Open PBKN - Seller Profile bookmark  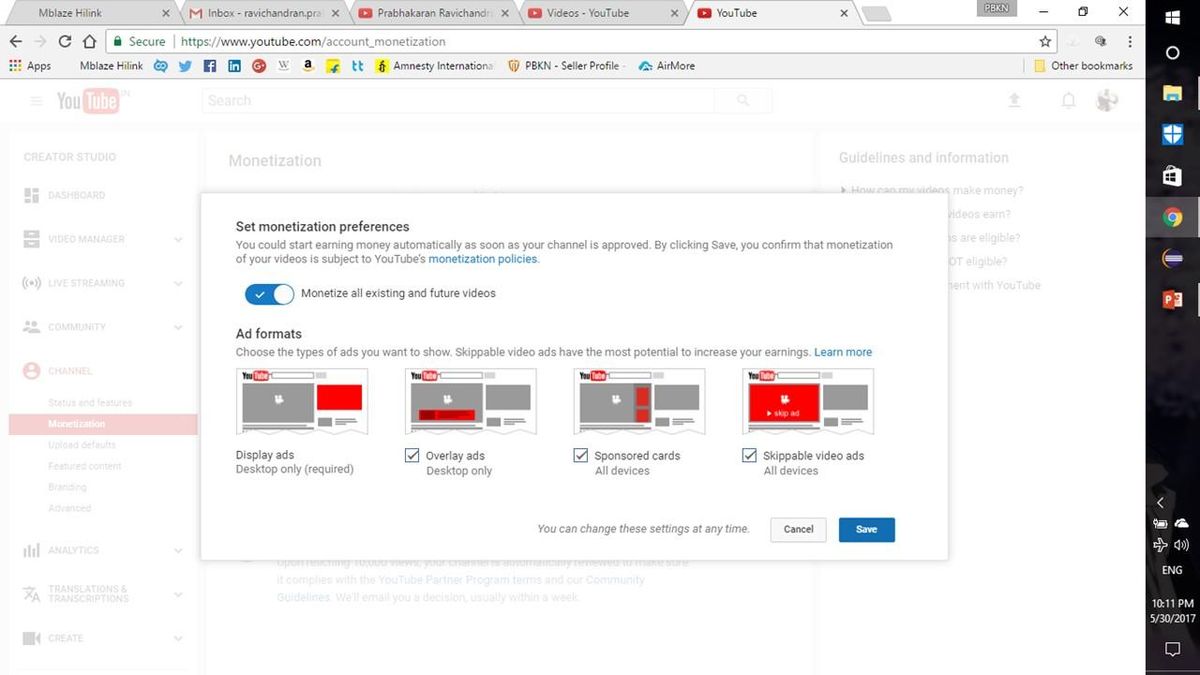(x=566, y=66)
